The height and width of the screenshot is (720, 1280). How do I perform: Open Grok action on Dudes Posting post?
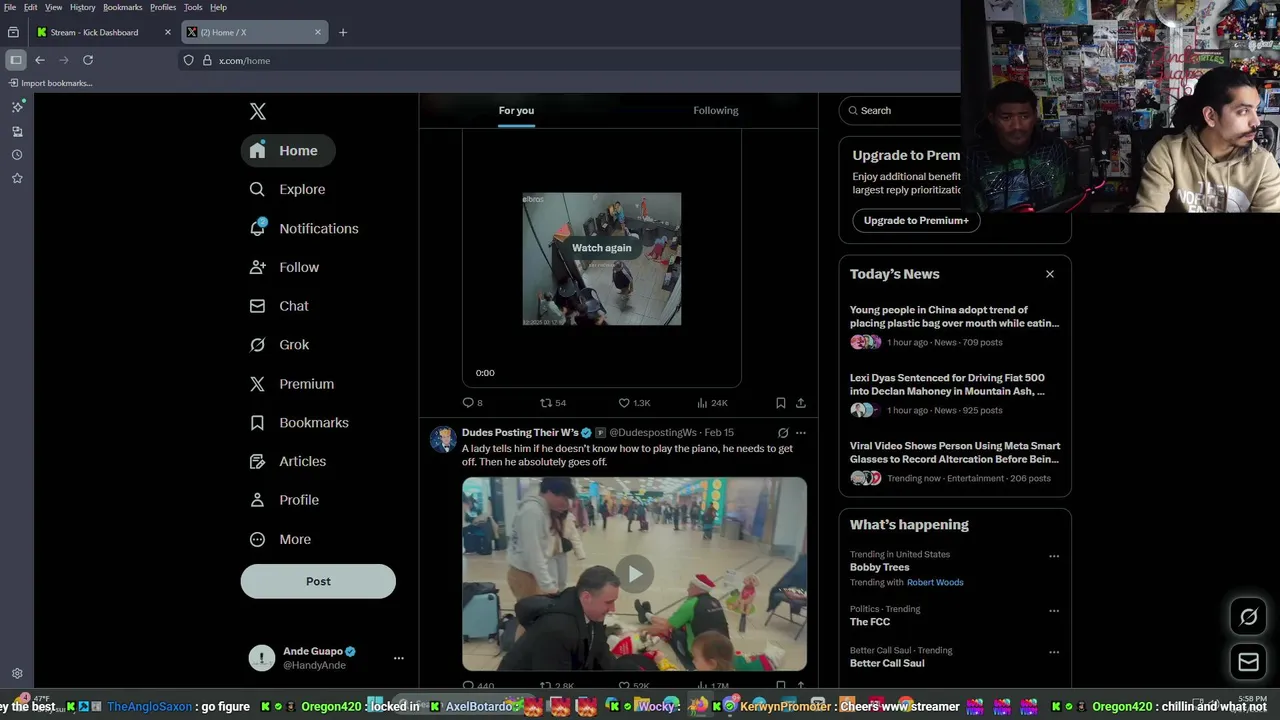(783, 433)
